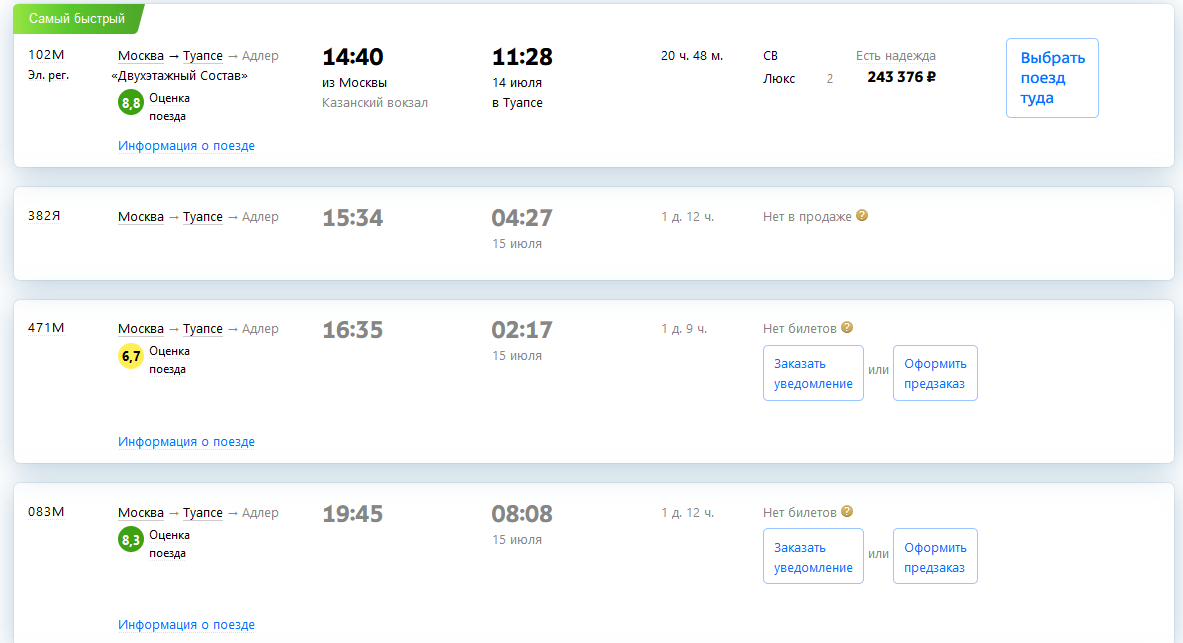Click the yellow 6,7 rating badge

point(131,356)
